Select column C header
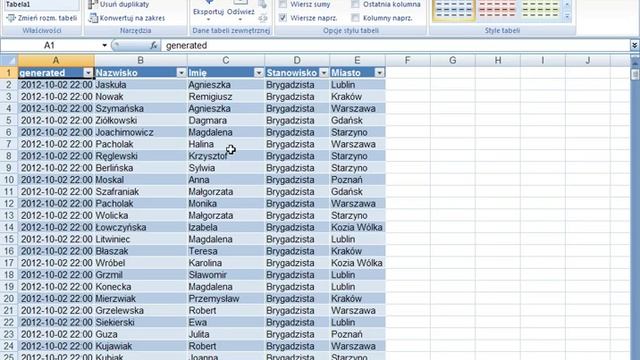This screenshot has width=640, height=360. tap(226, 60)
